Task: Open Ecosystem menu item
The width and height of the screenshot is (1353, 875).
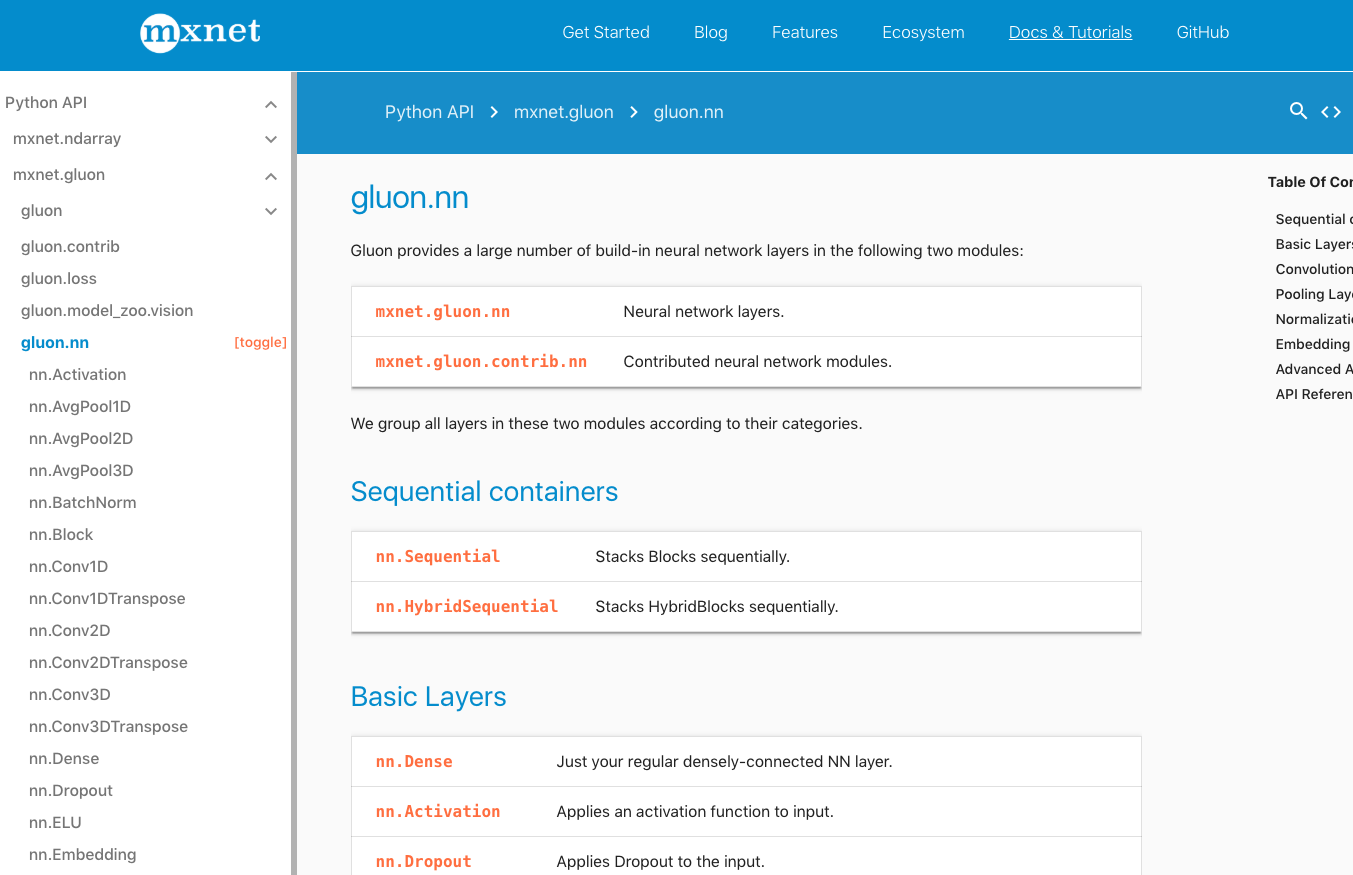Action: (923, 32)
